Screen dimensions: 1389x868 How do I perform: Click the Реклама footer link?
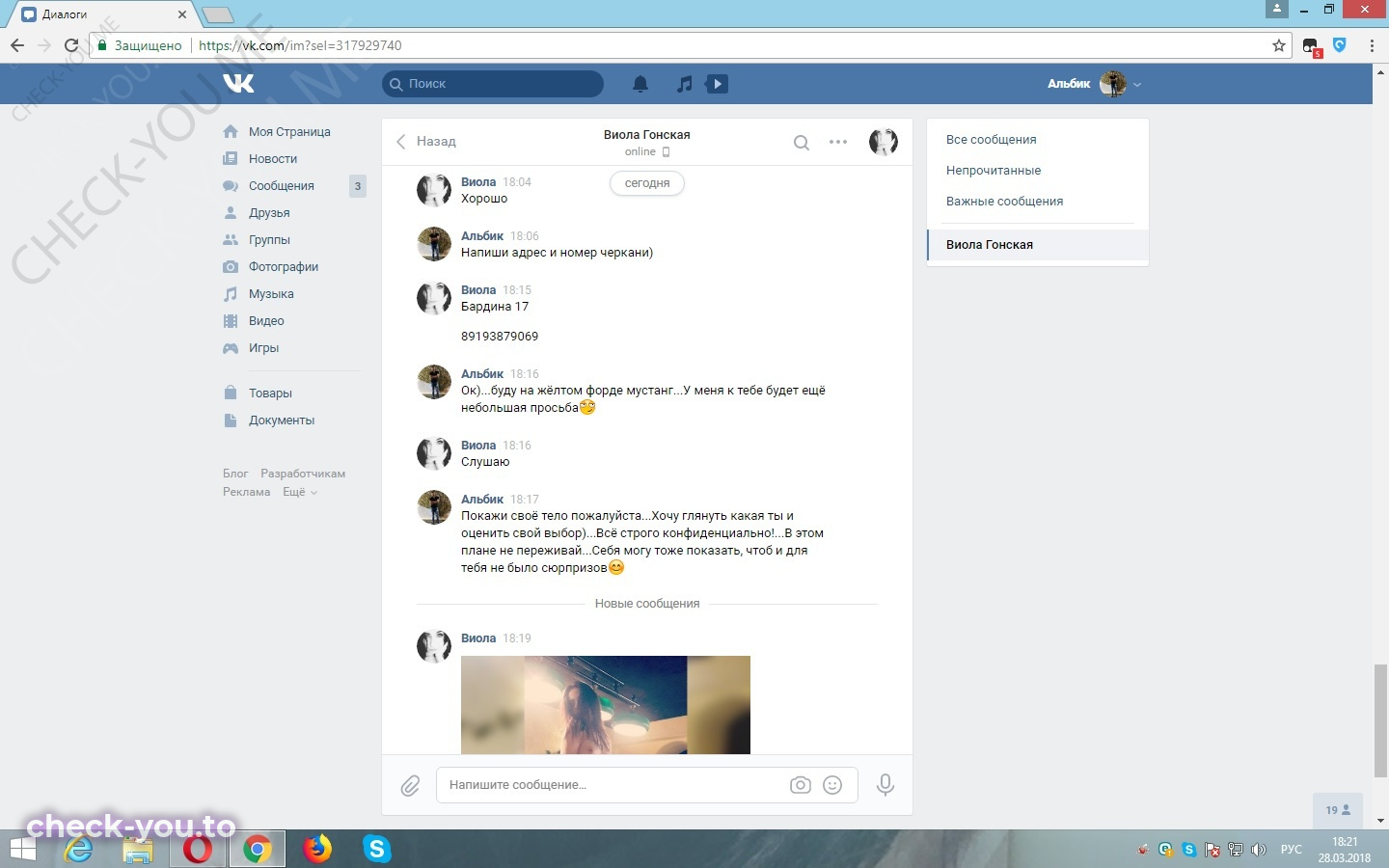click(x=247, y=492)
